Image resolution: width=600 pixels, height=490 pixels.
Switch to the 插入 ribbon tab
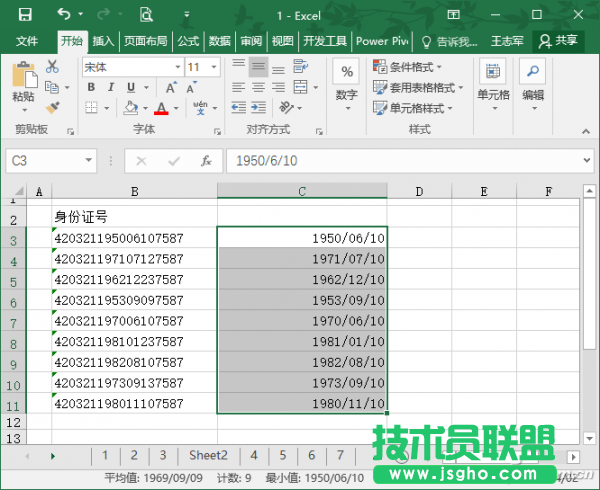pyautogui.click(x=103, y=41)
